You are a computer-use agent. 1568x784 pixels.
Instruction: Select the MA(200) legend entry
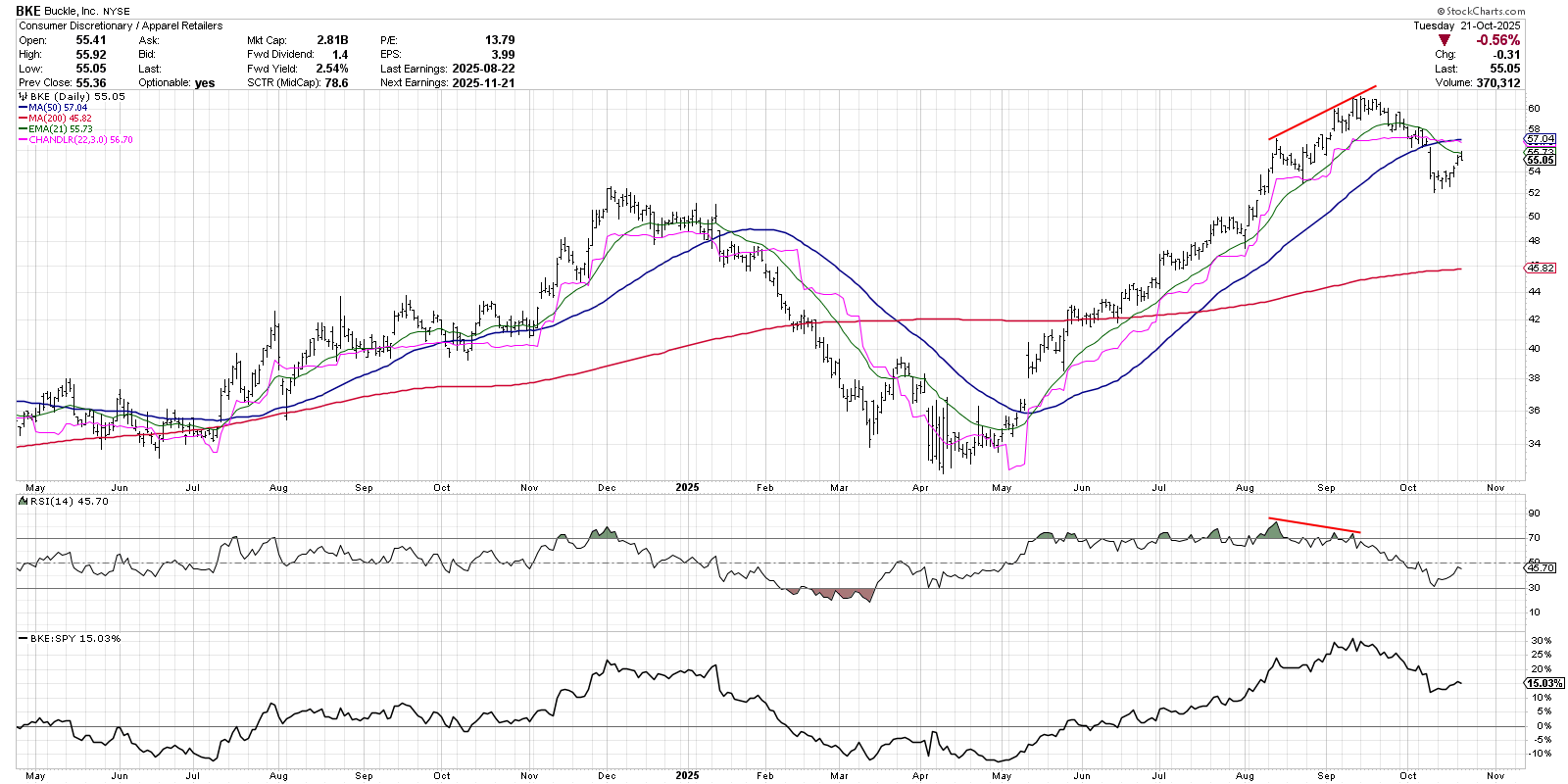[x=60, y=119]
